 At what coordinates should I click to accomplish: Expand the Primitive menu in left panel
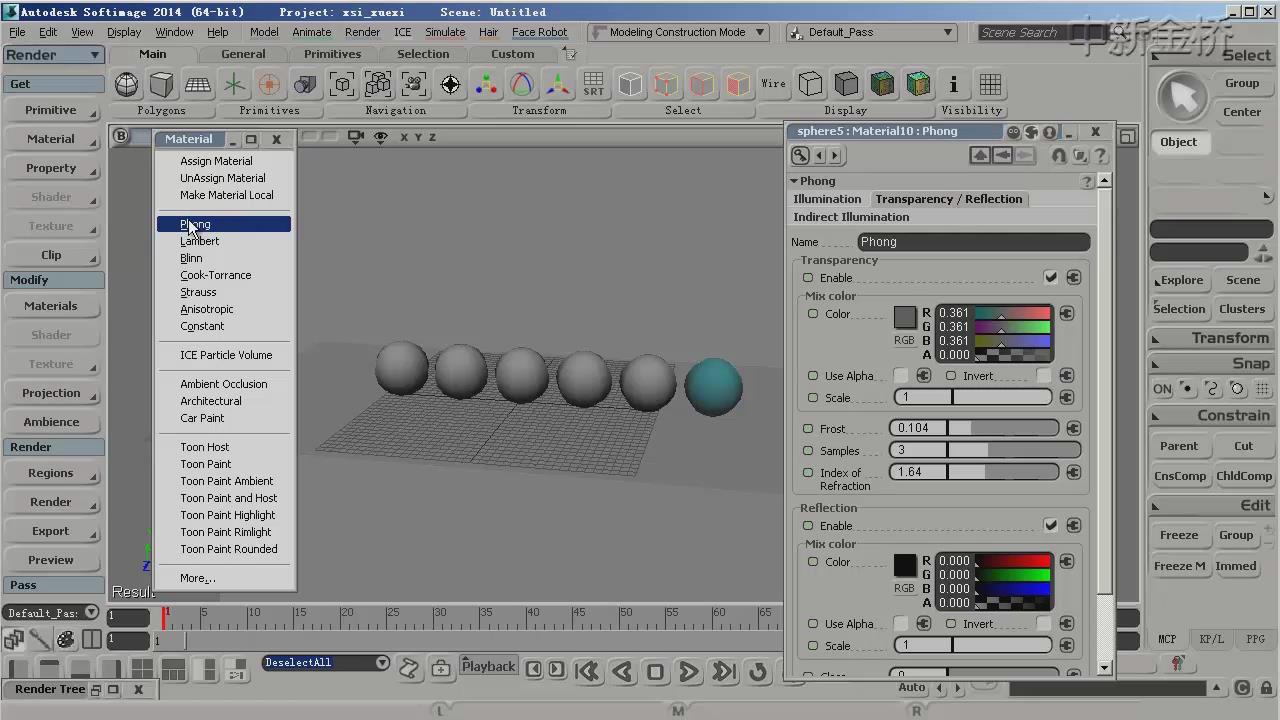click(51, 110)
